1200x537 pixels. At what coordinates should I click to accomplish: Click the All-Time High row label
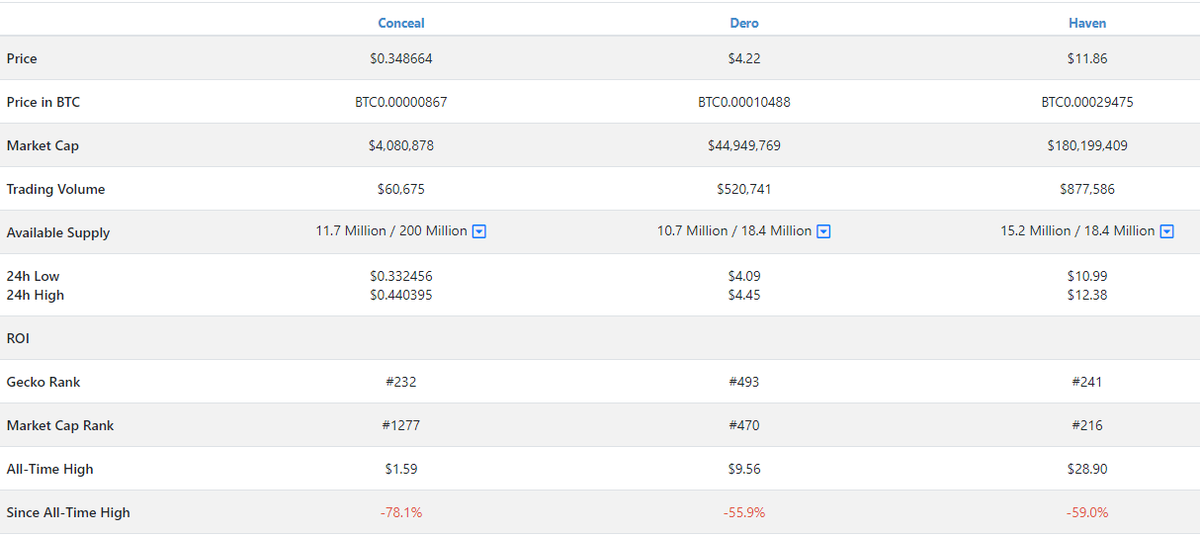[x=50, y=469]
